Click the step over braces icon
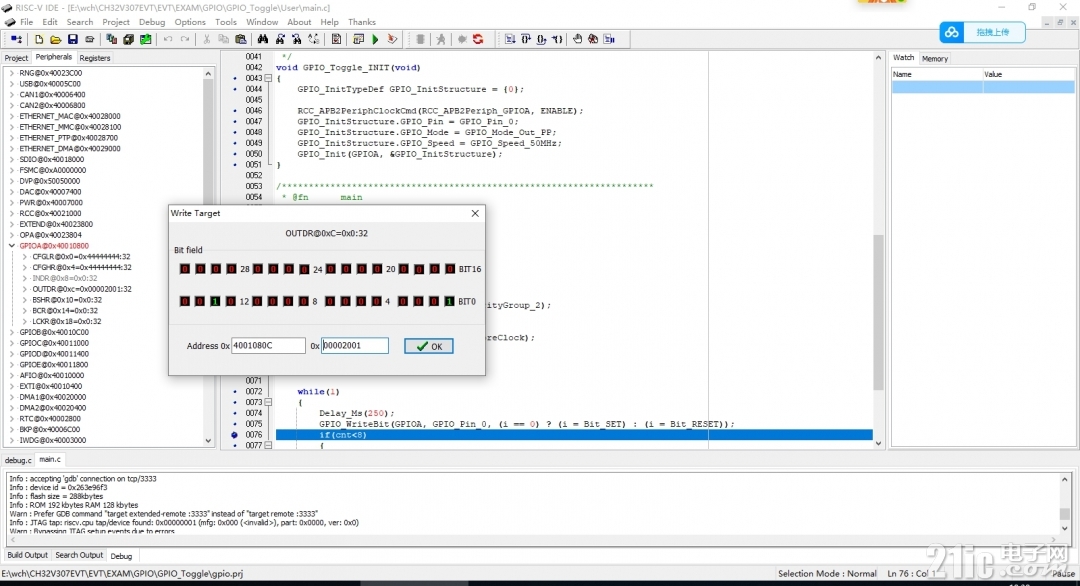Image resolution: width=1080 pixels, height=586 pixels. tap(526, 39)
